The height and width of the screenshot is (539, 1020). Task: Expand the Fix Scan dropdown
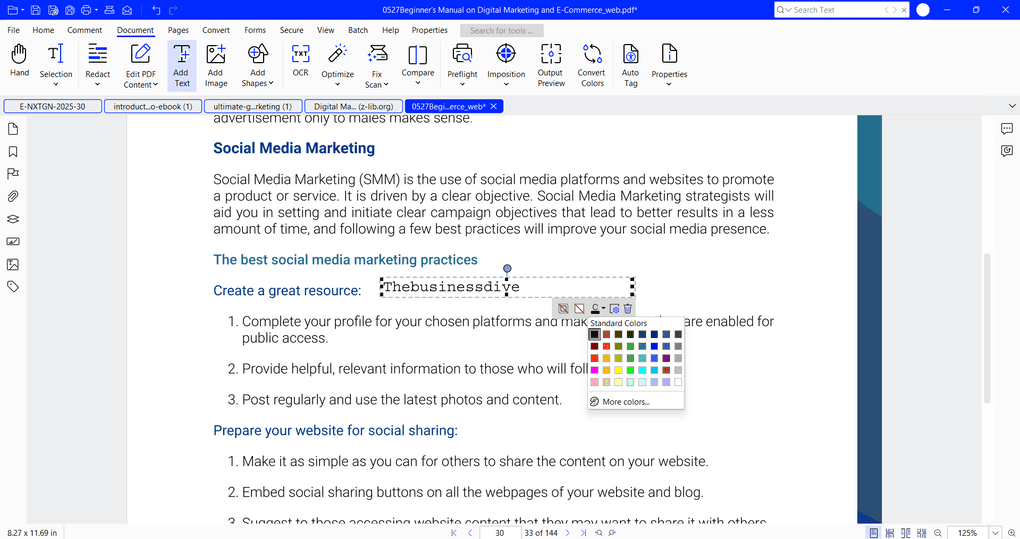[x=386, y=85]
